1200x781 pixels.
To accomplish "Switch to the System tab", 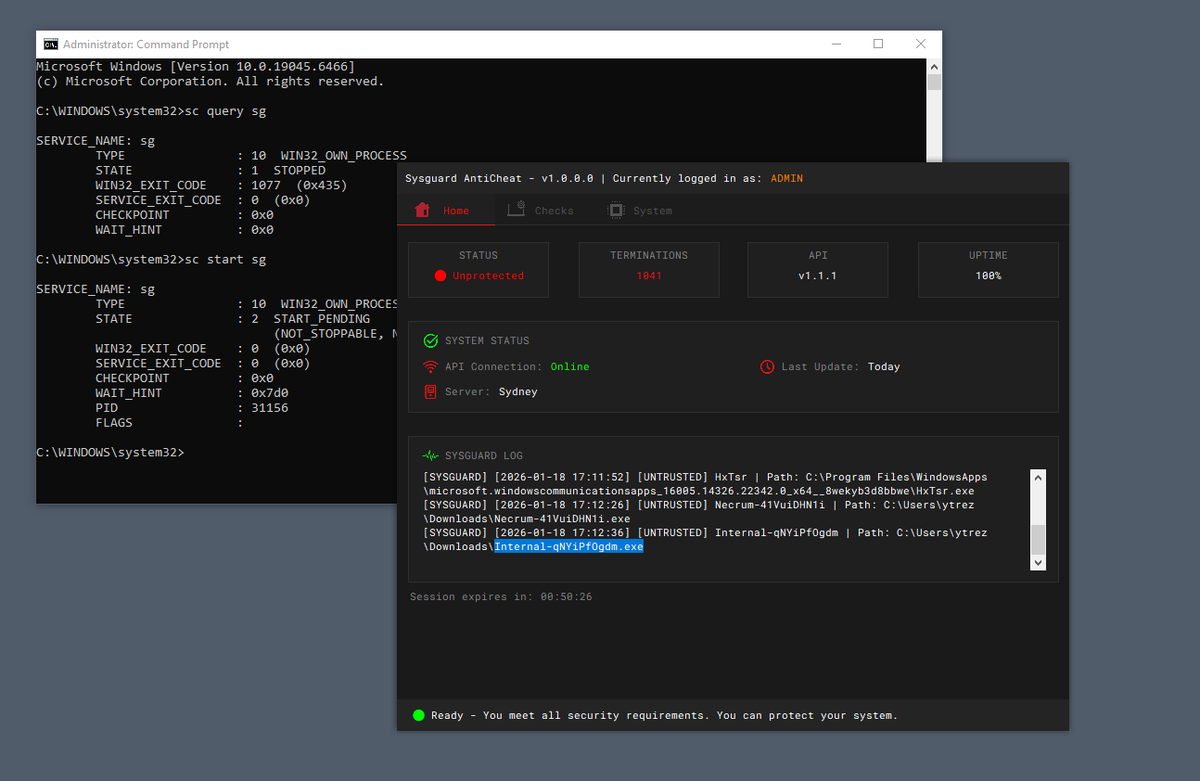I will click(640, 210).
